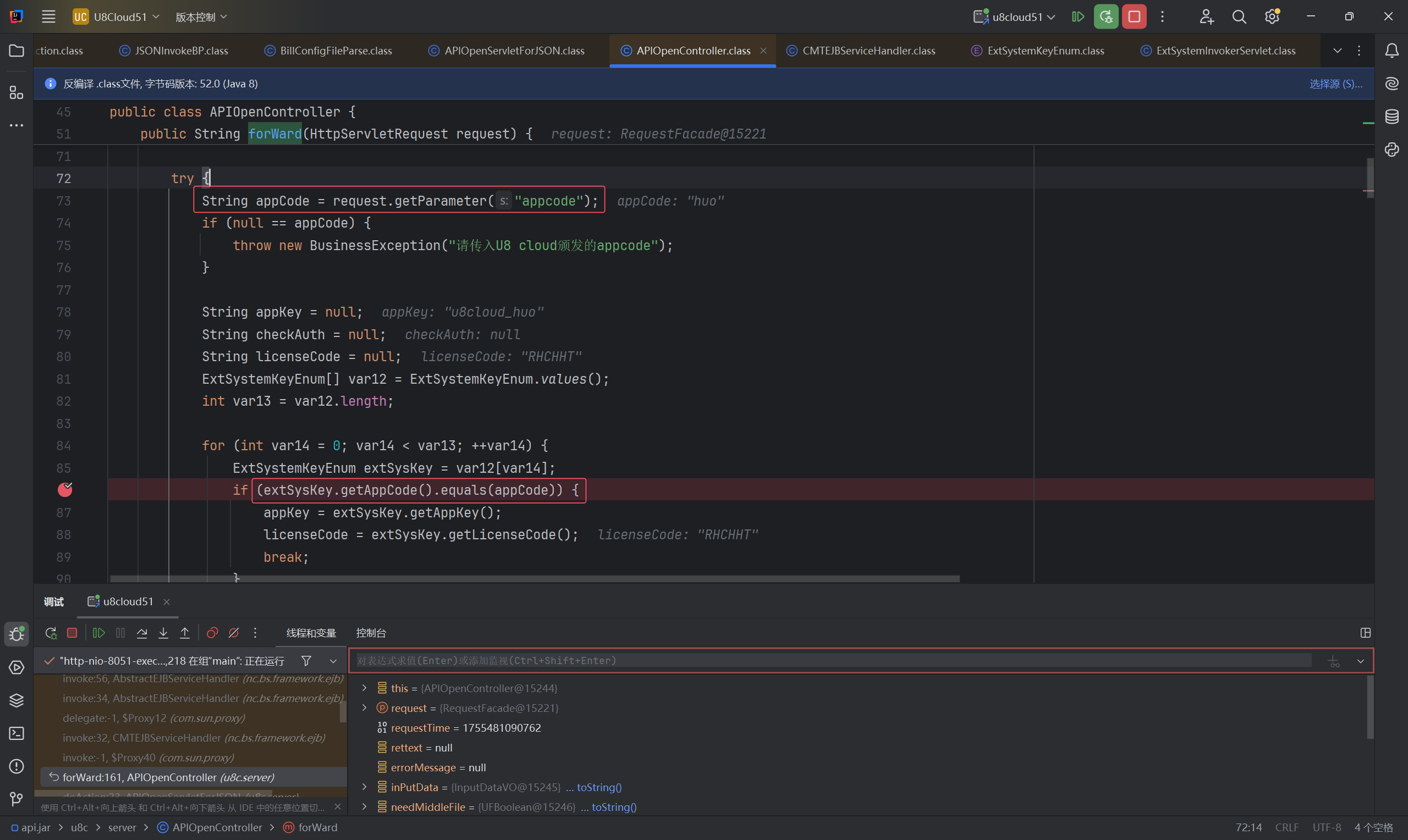Pause program in debug toolbar
1408x840 pixels.
pyautogui.click(x=120, y=633)
